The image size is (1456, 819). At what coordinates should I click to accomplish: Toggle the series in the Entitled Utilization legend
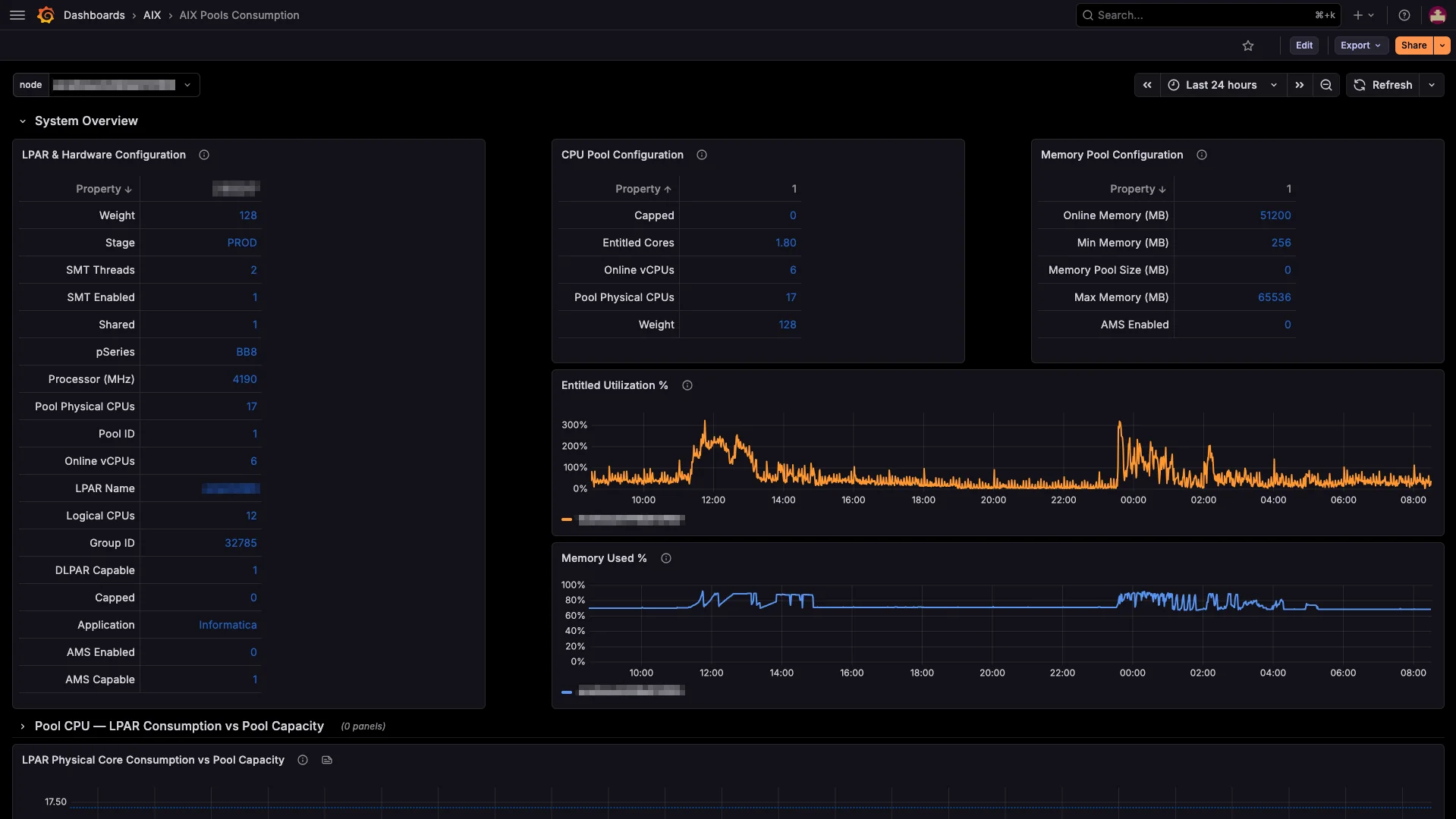630,520
